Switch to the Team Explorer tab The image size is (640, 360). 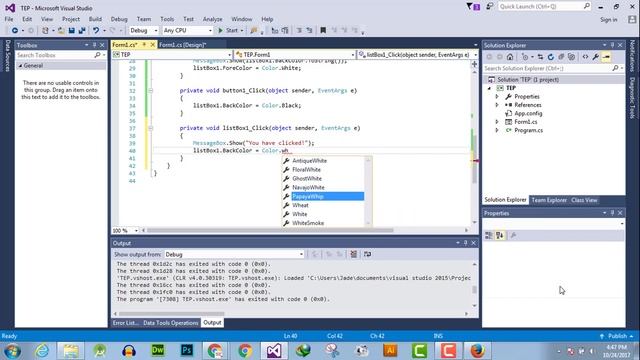coord(549,200)
